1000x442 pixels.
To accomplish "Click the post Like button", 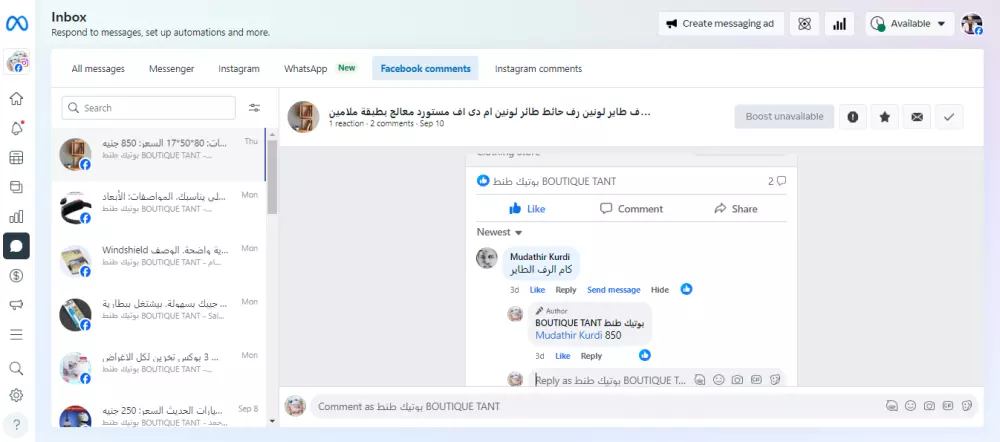I will 527,209.
